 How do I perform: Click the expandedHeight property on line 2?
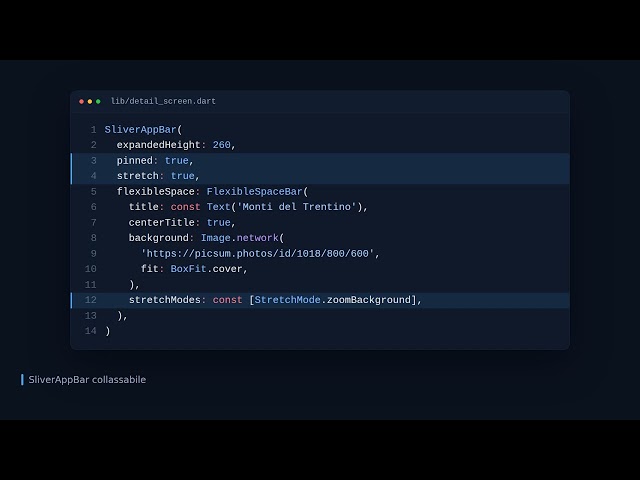coord(158,145)
